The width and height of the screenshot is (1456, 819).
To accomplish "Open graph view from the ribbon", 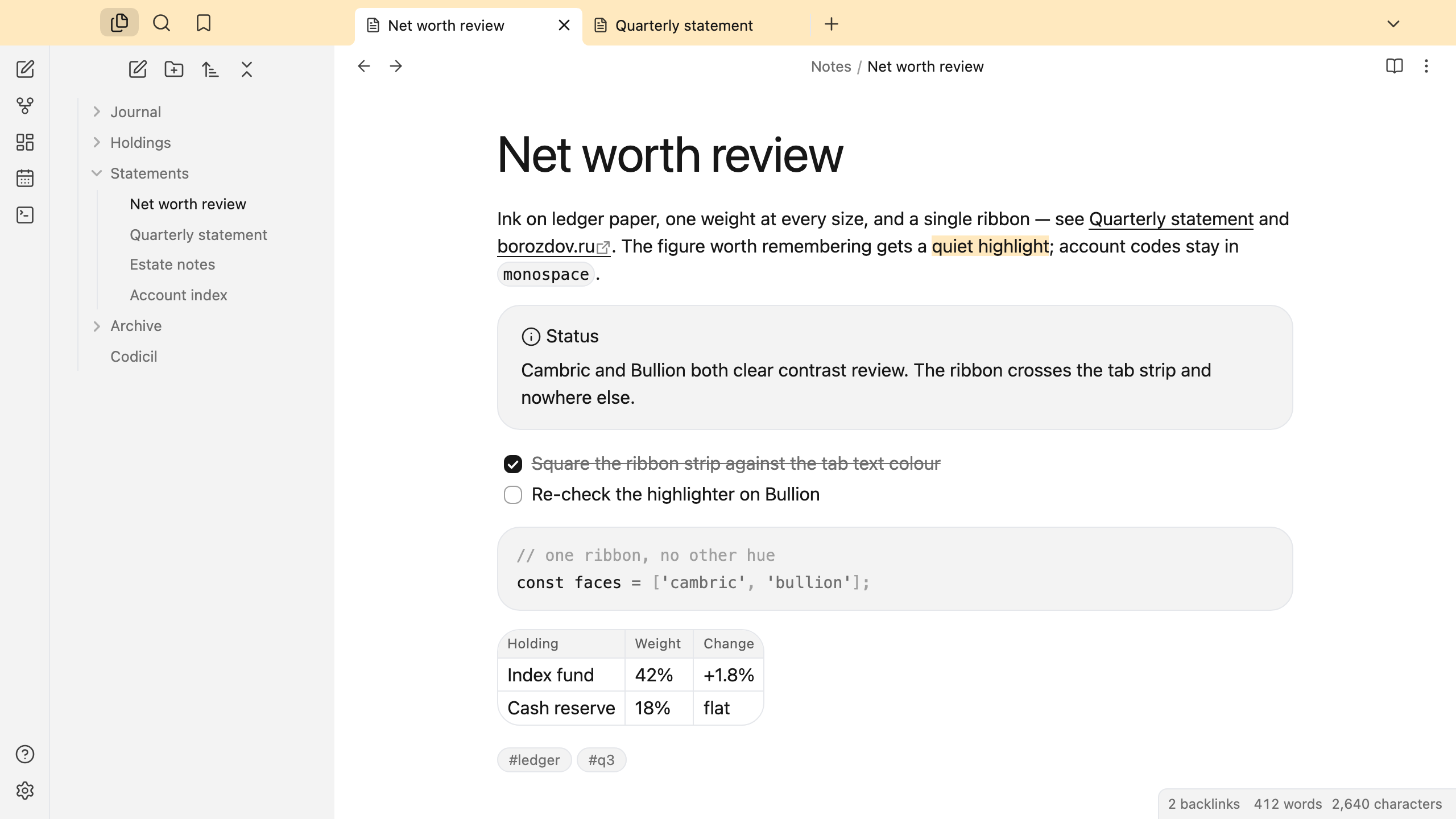I will coord(25,106).
